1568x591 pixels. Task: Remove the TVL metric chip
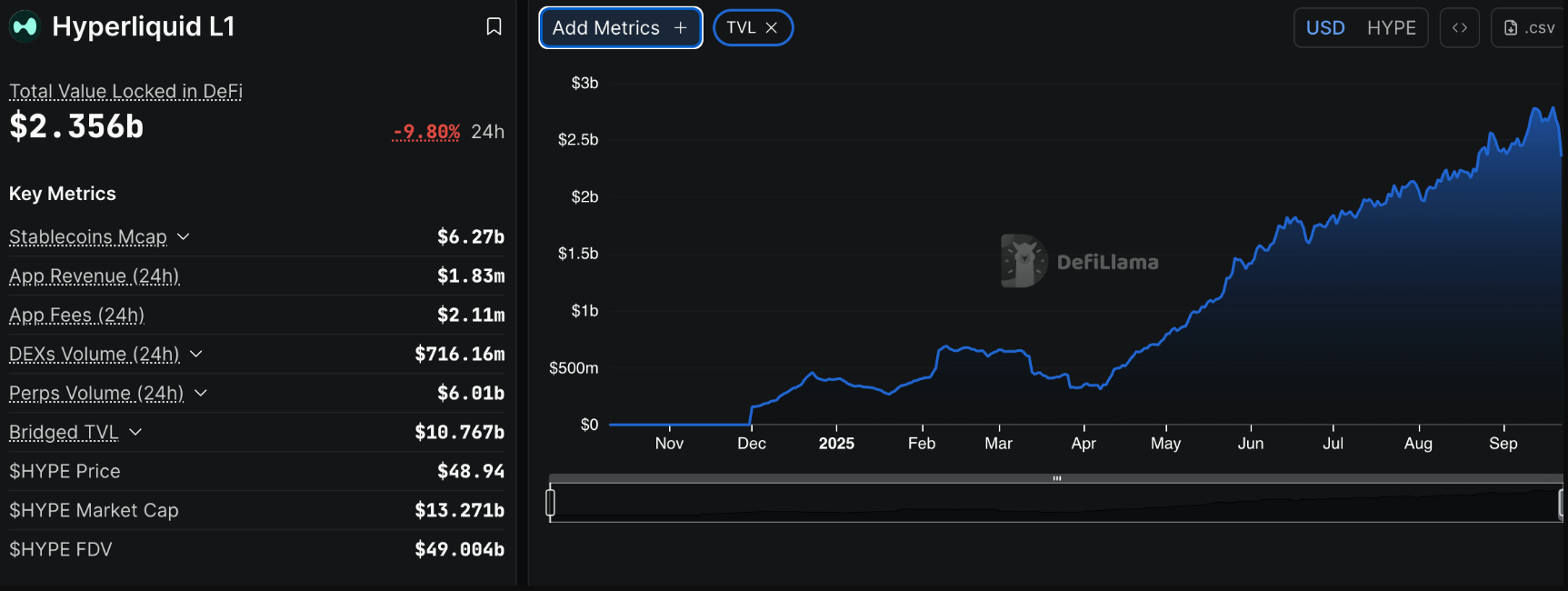pyautogui.click(x=772, y=28)
